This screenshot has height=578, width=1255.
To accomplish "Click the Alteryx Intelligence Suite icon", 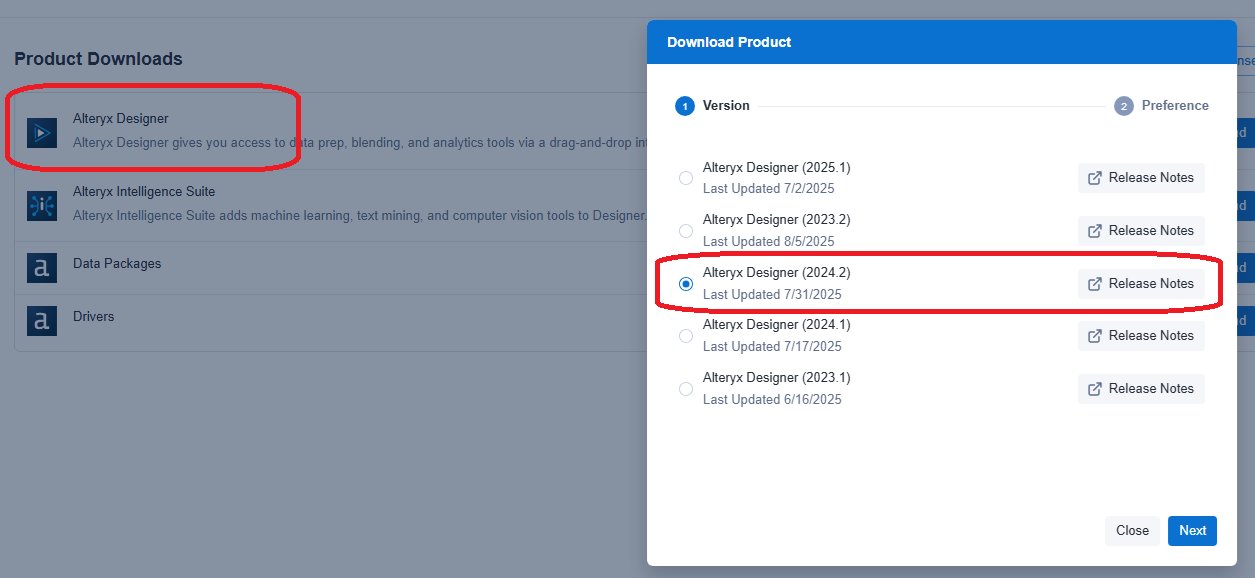I will coord(40,204).
